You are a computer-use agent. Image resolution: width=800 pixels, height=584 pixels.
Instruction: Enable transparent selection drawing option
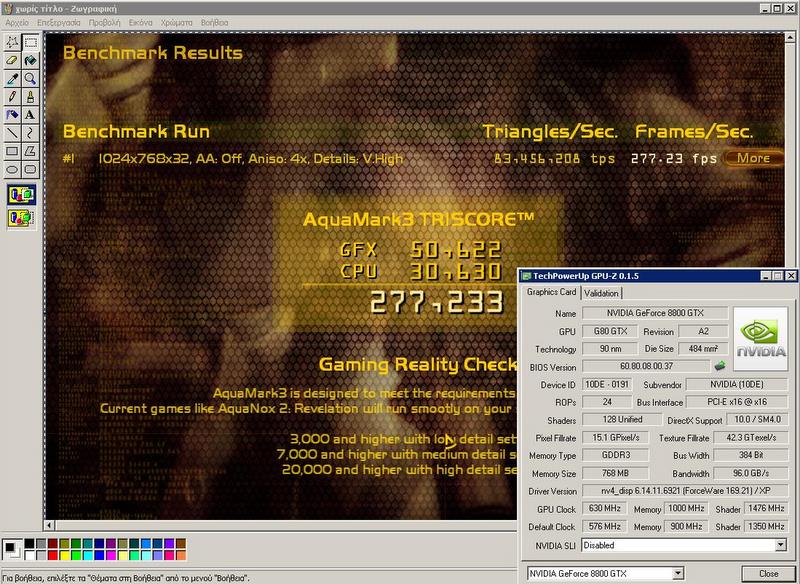21,218
